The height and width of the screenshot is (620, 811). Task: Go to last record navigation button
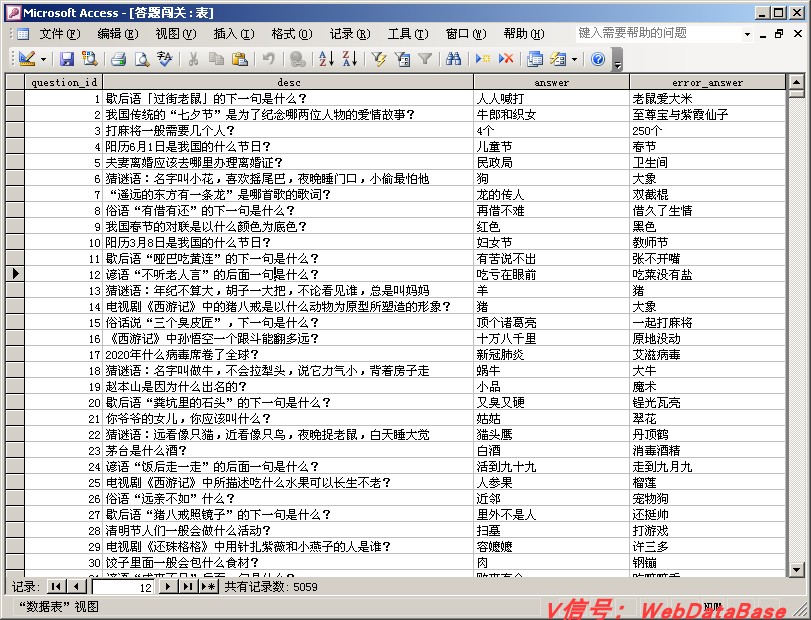[x=188, y=586]
